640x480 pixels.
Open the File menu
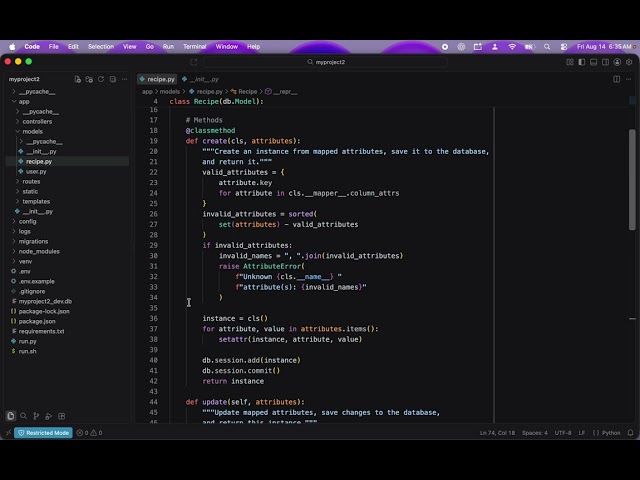pos(53,47)
